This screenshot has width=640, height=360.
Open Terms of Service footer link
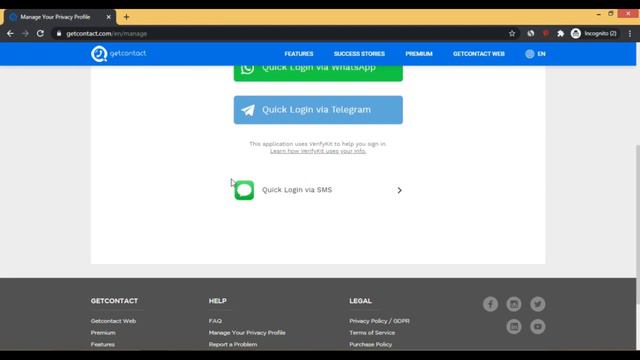372,333
